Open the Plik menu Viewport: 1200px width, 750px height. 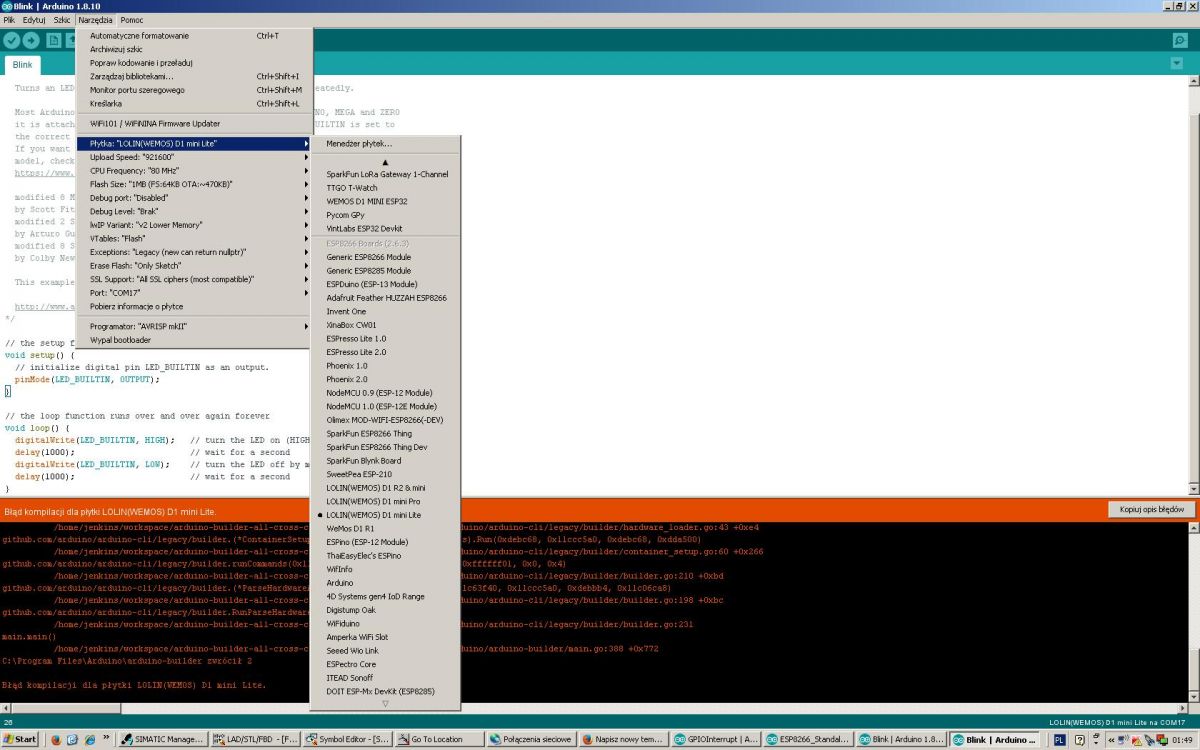(x=9, y=20)
